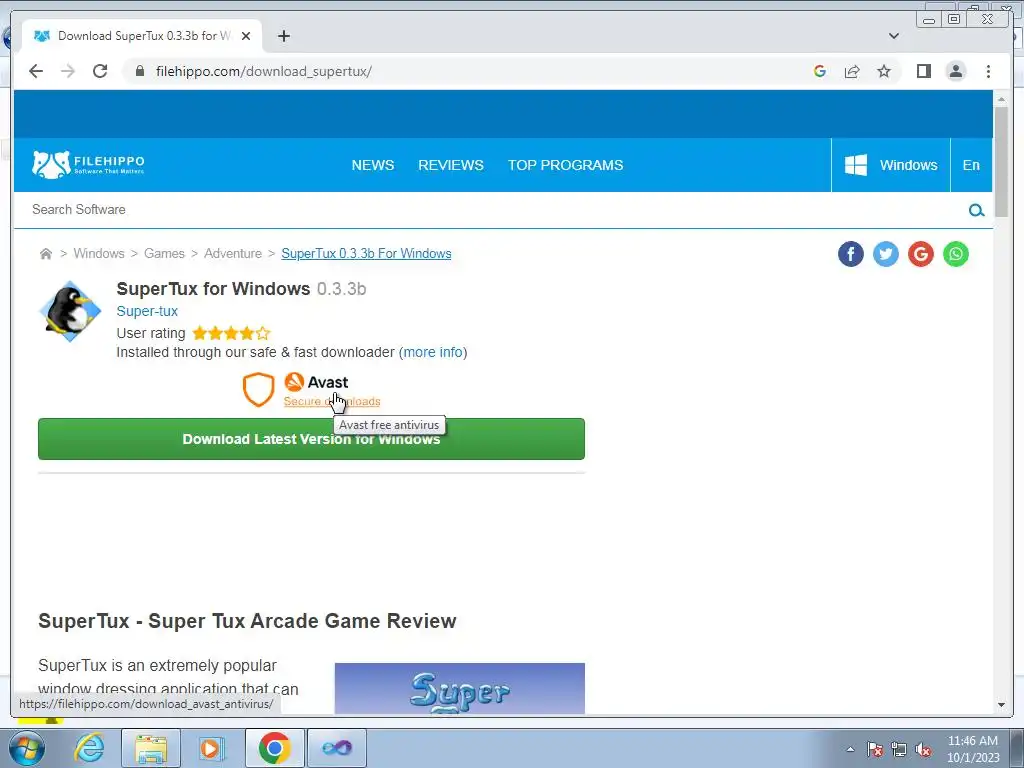The width and height of the screenshot is (1024, 768).
Task: Reload the FileHippo page
Action: [x=100, y=71]
